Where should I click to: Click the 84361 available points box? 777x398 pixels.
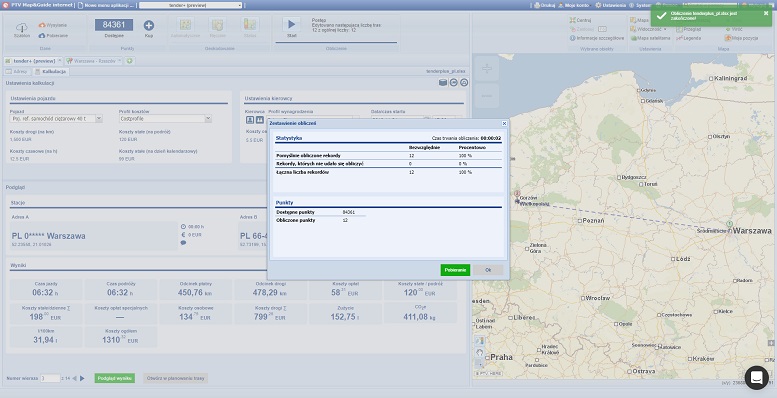coord(114,25)
